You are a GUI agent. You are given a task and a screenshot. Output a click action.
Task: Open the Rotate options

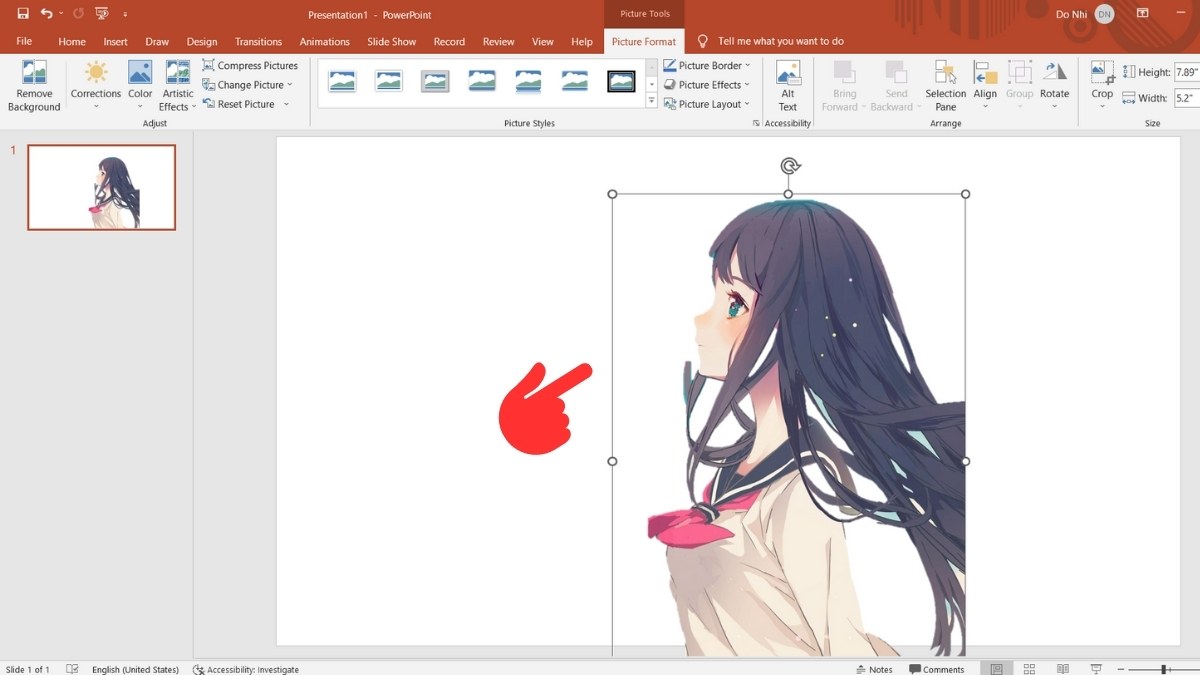(x=1054, y=86)
